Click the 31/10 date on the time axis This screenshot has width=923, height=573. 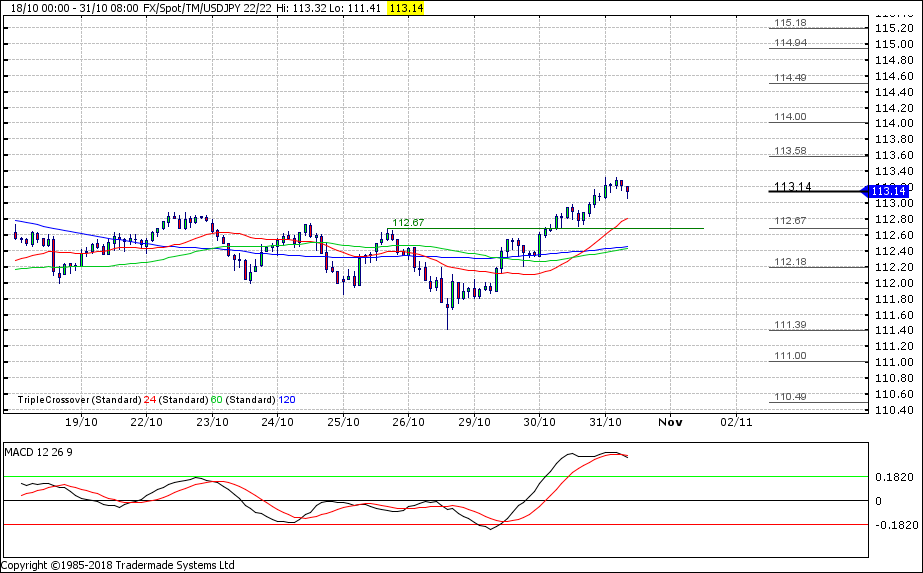point(605,422)
